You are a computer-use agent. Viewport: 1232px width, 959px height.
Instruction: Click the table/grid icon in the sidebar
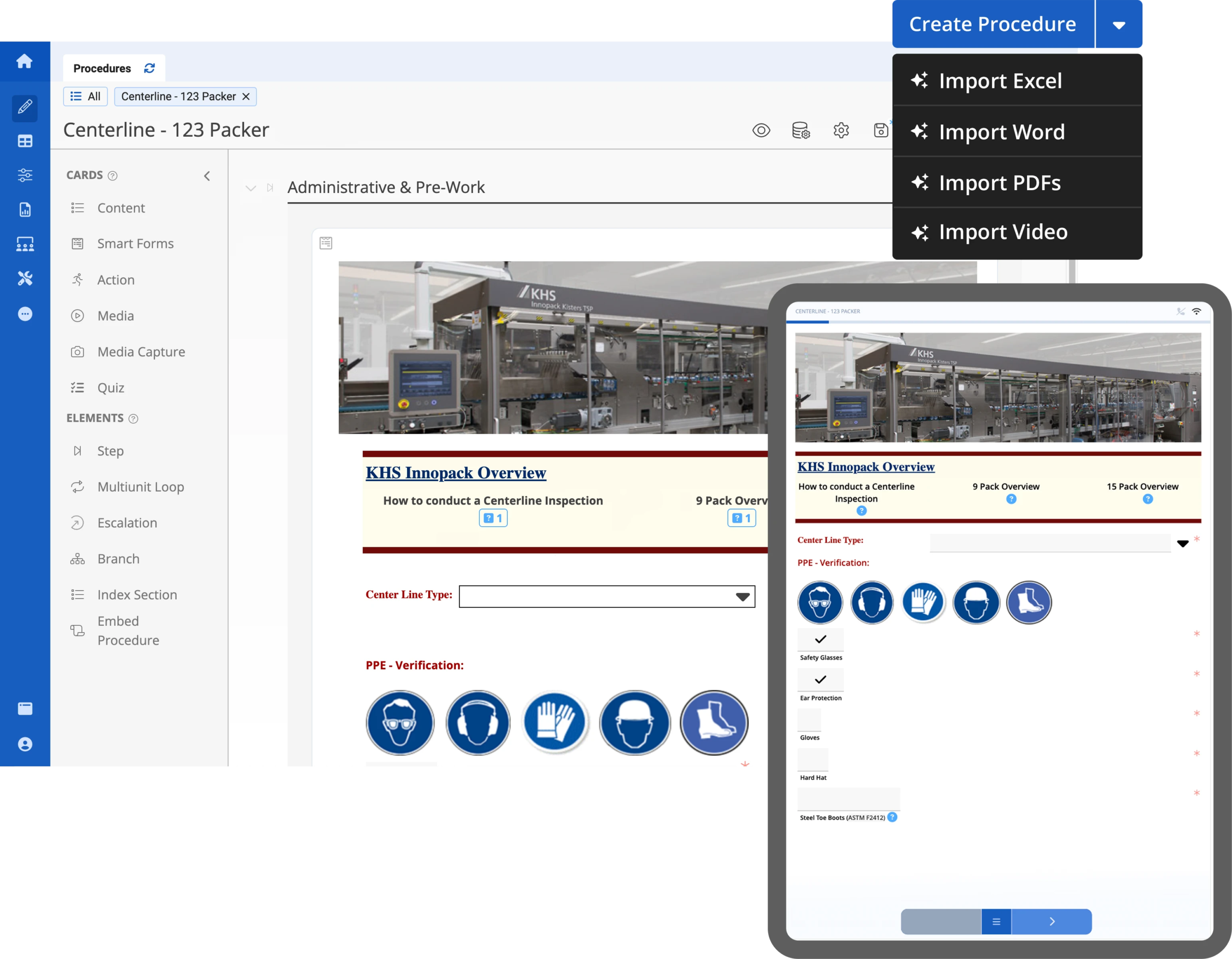pos(25,141)
